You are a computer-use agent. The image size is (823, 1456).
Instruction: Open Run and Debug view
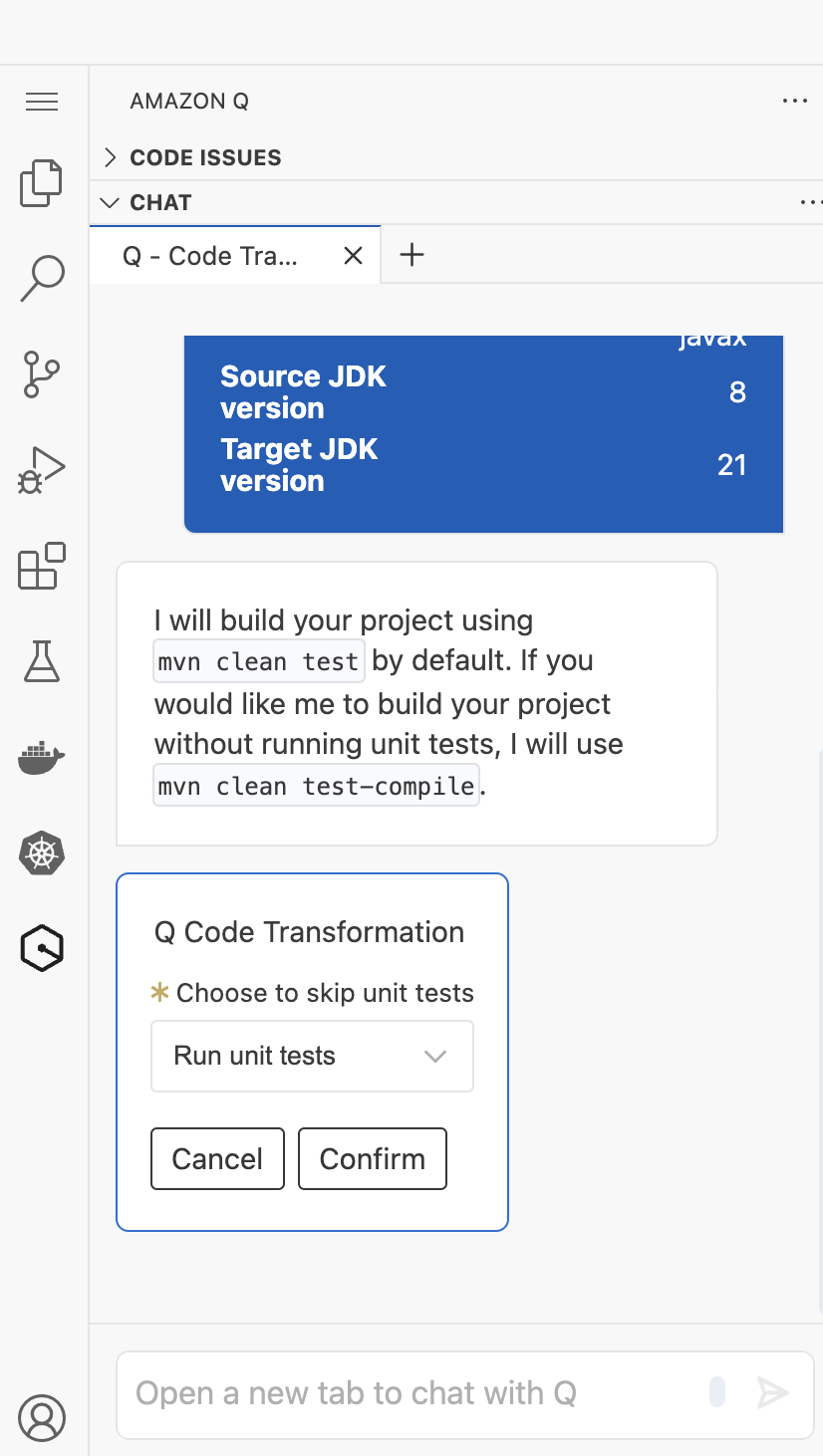coord(42,470)
